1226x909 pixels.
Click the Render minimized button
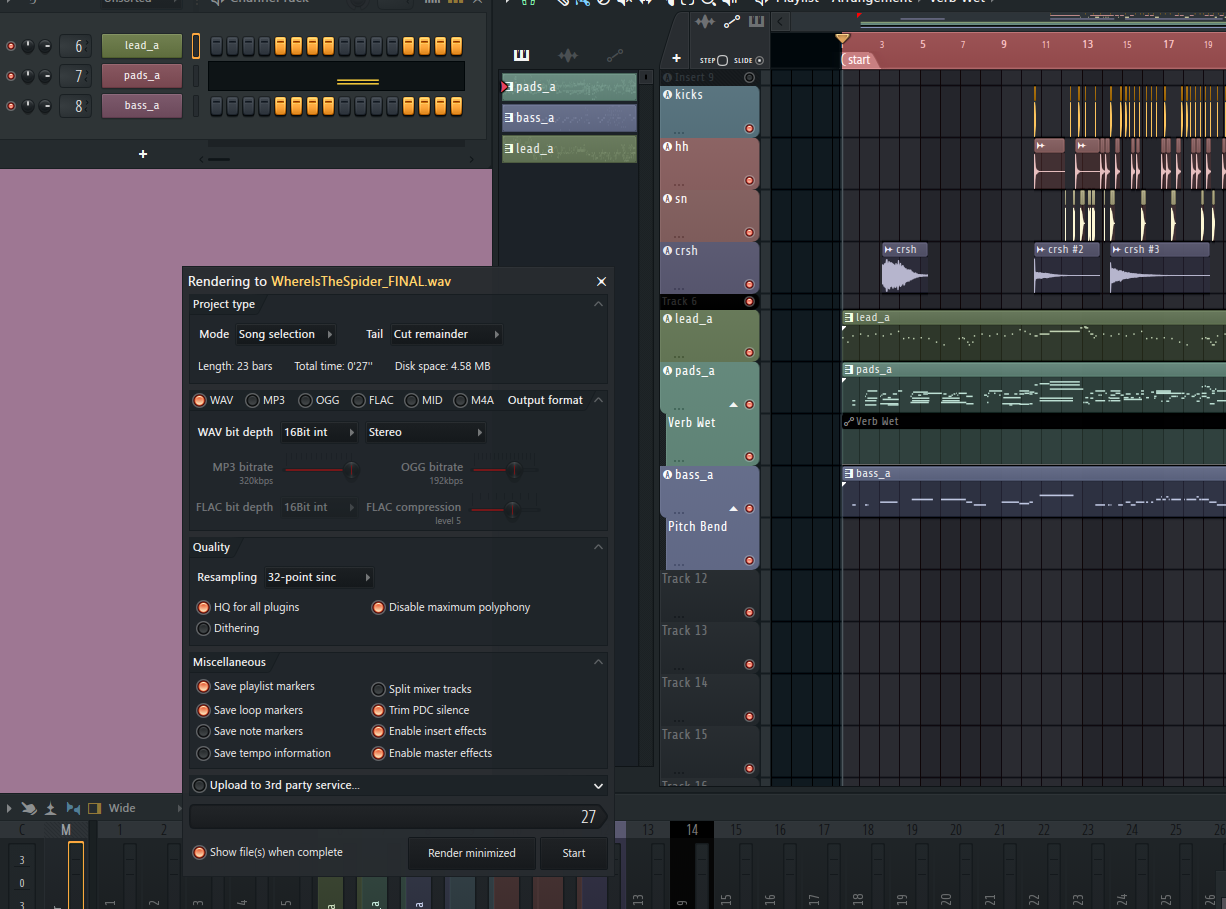(471, 853)
